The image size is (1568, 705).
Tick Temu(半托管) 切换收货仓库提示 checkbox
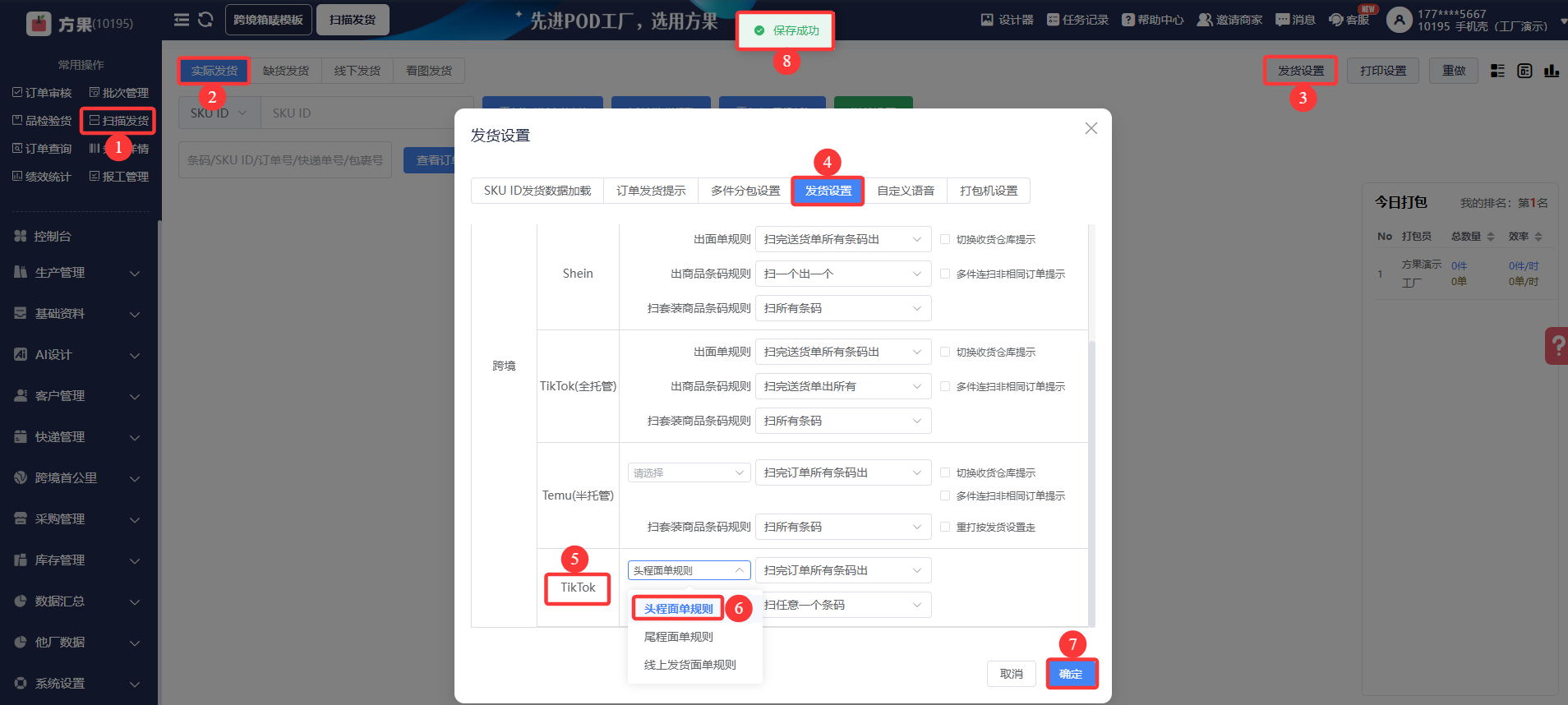point(945,472)
